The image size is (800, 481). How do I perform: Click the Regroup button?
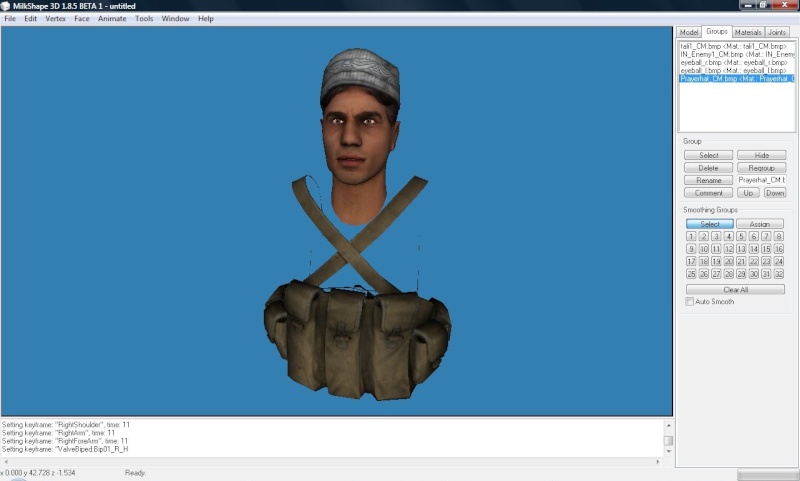[x=762, y=168]
